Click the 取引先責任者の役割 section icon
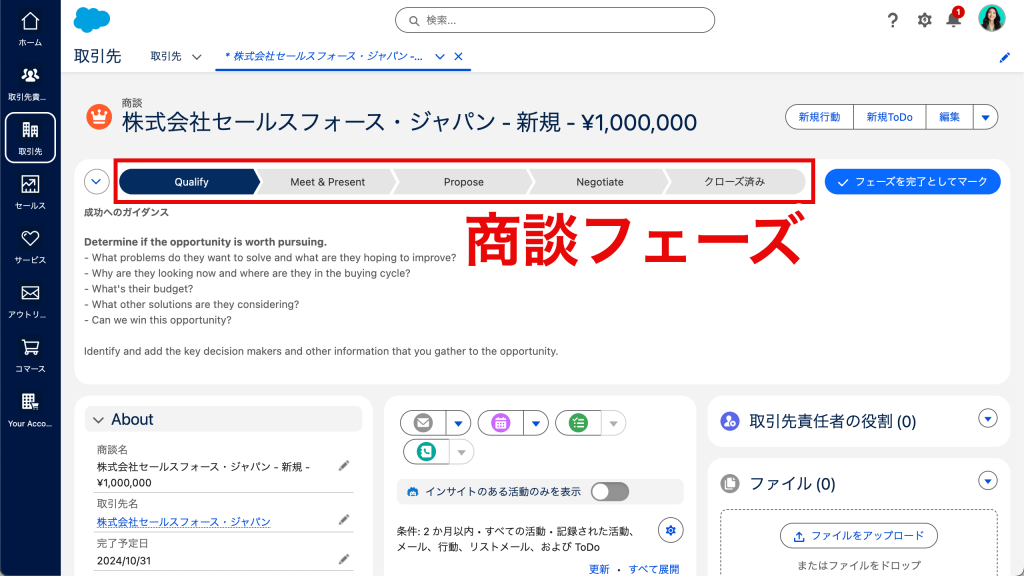Image resolution: width=1024 pixels, height=576 pixels. pos(729,421)
